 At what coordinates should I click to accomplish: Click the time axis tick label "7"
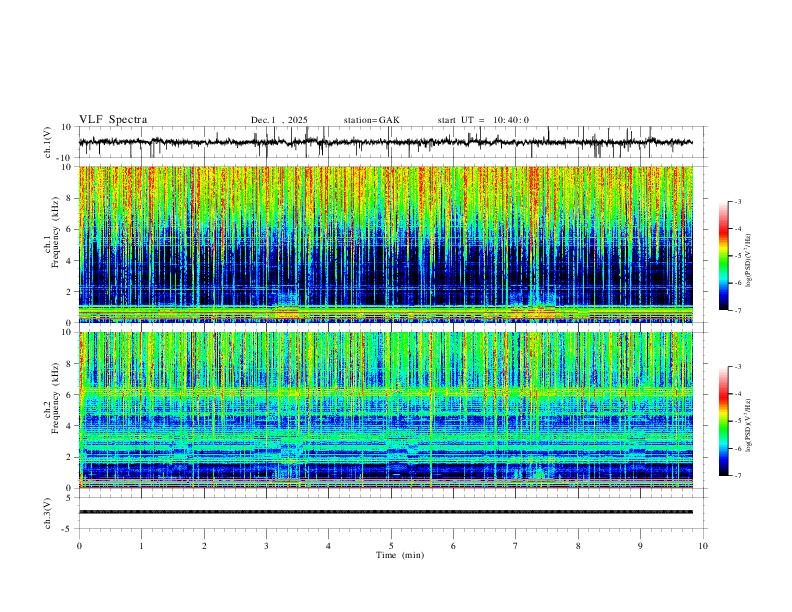click(516, 546)
